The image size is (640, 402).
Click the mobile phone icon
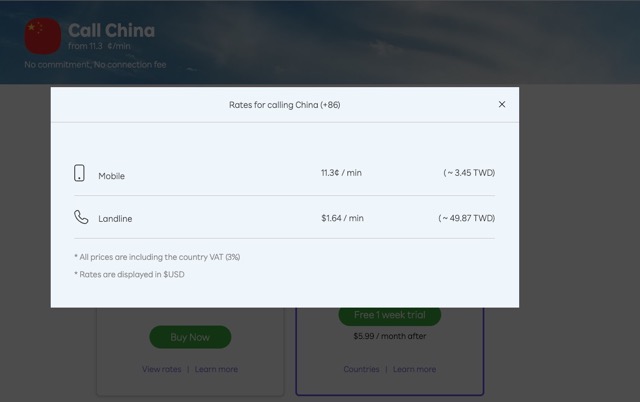pyautogui.click(x=80, y=173)
